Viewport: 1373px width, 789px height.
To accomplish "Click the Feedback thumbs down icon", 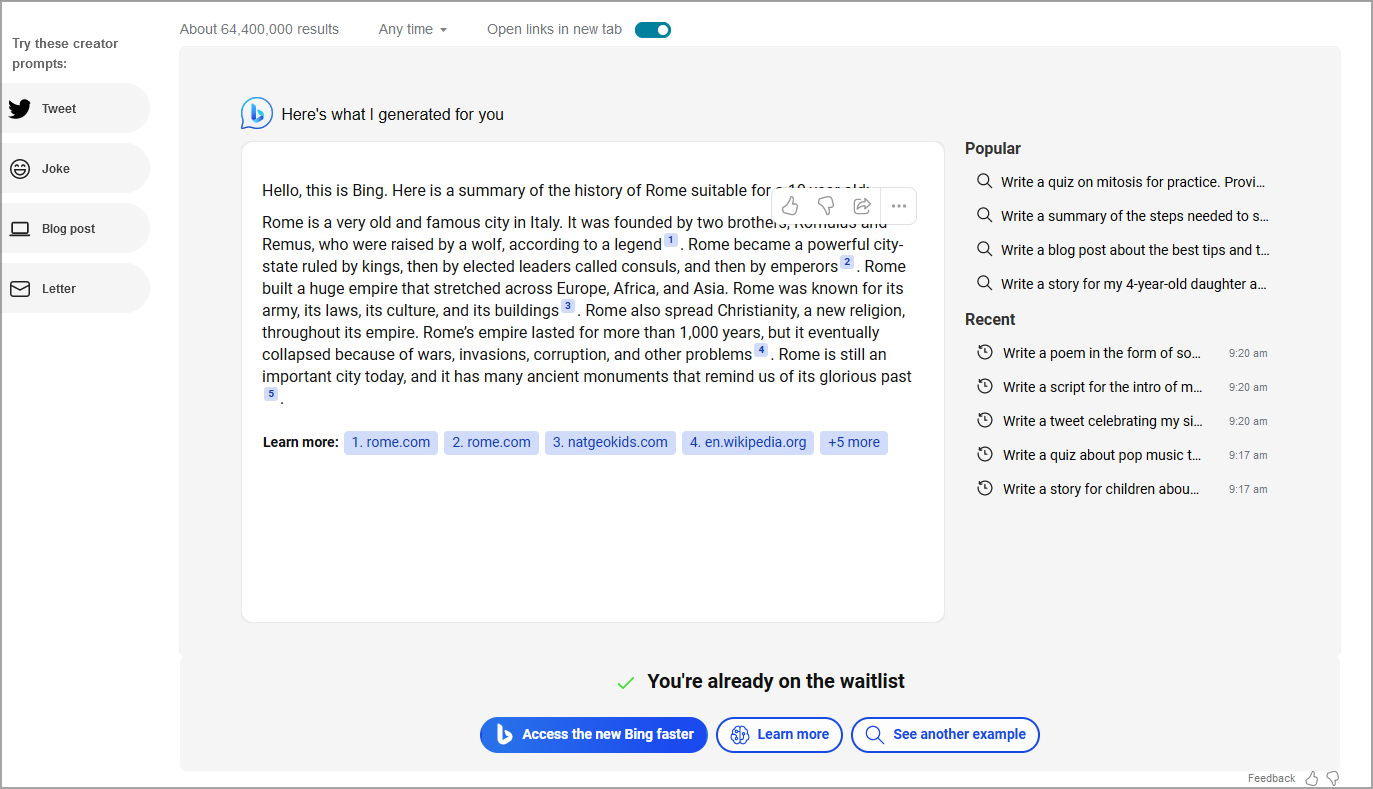I will [1332, 778].
